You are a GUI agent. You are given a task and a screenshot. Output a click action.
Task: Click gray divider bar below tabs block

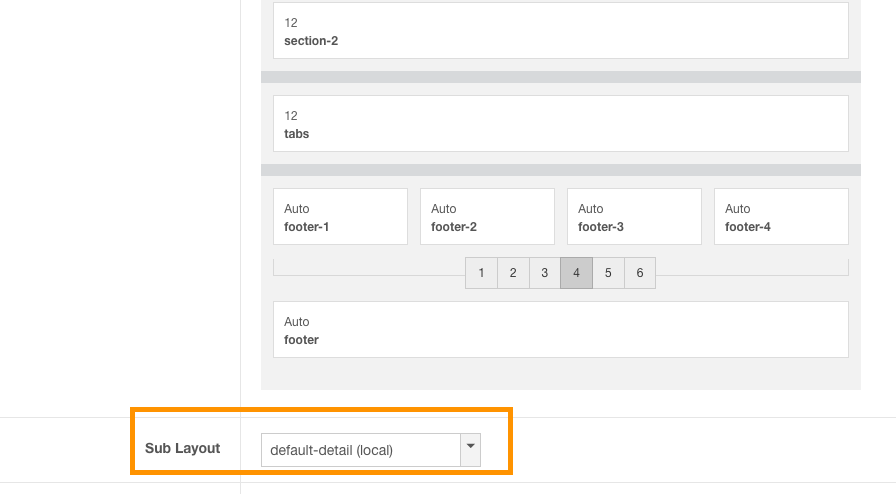click(560, 170)
